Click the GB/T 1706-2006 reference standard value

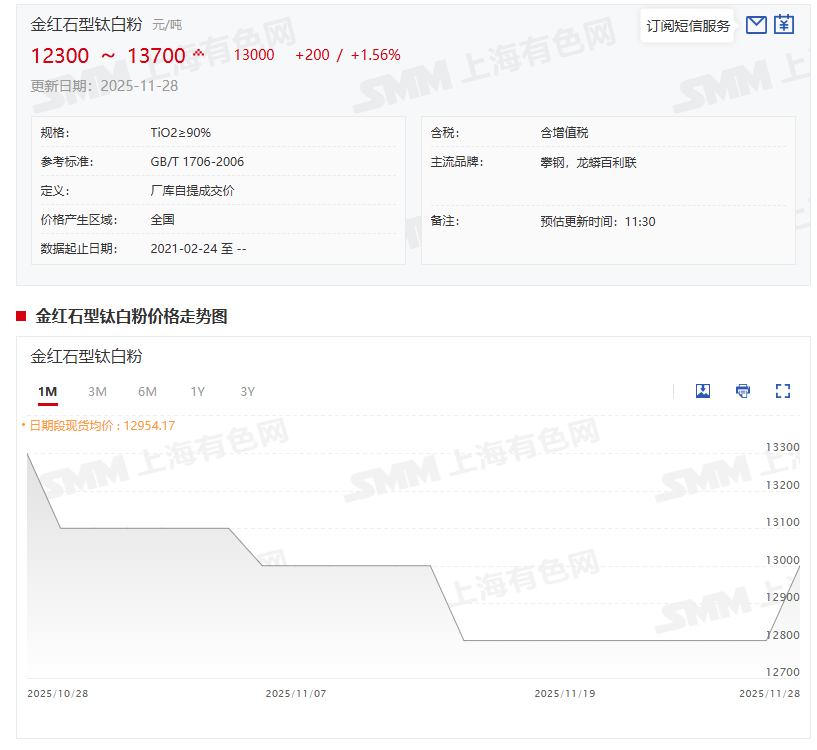coord(197,162)
